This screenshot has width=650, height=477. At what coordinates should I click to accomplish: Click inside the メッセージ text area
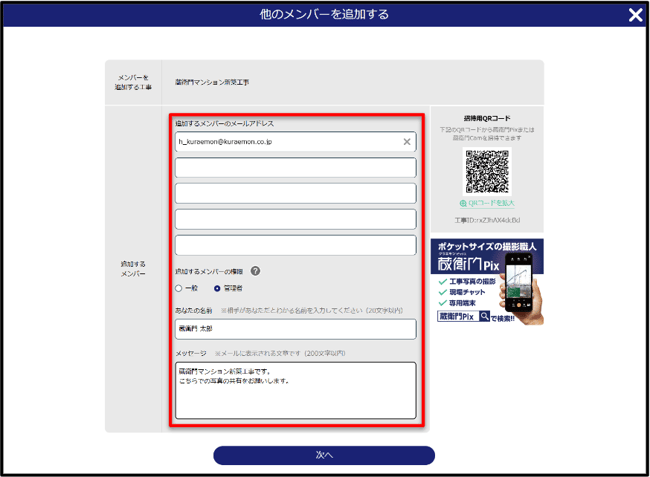pos(295,390)
